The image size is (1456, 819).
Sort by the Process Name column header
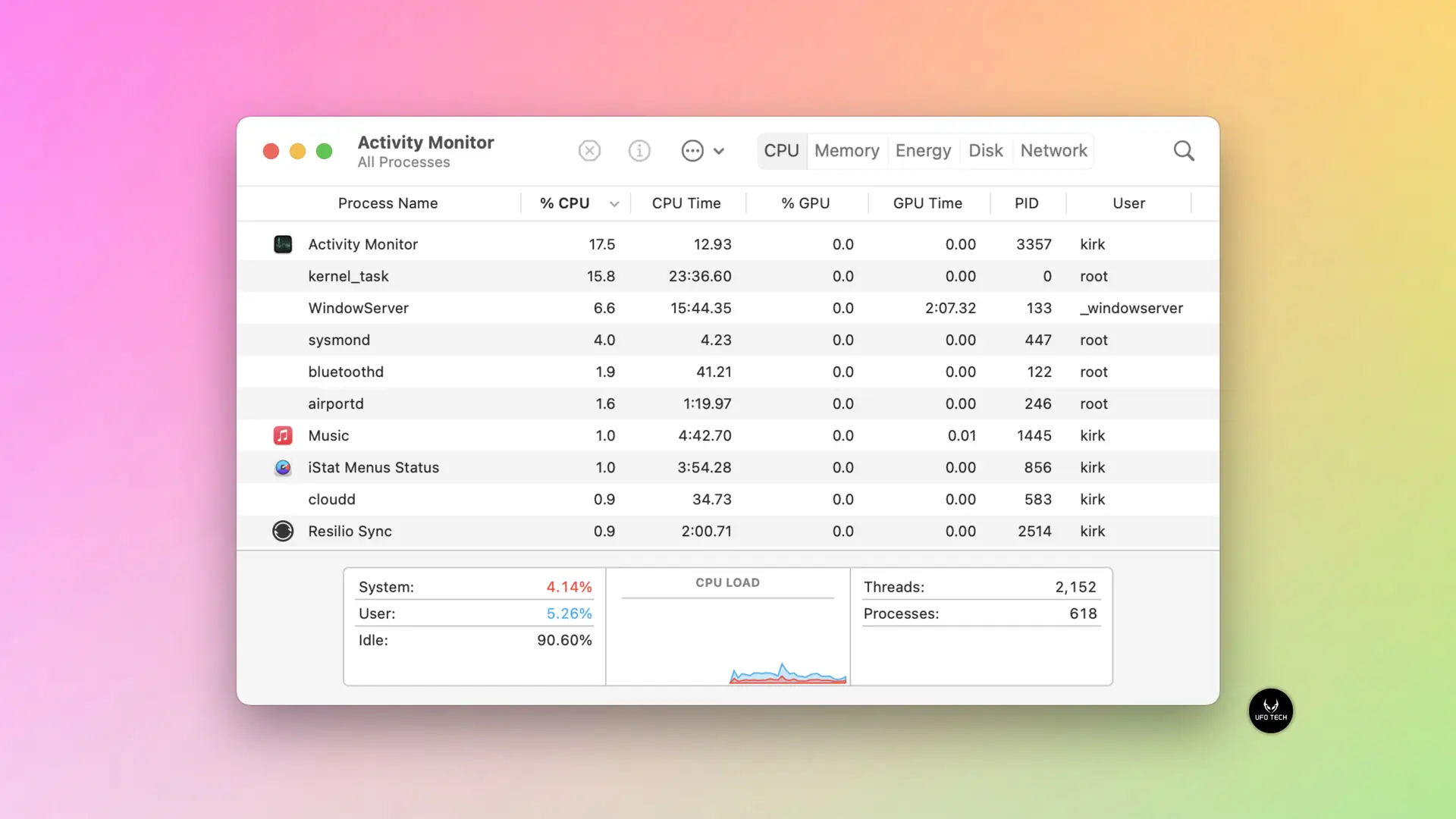[388, 203]
